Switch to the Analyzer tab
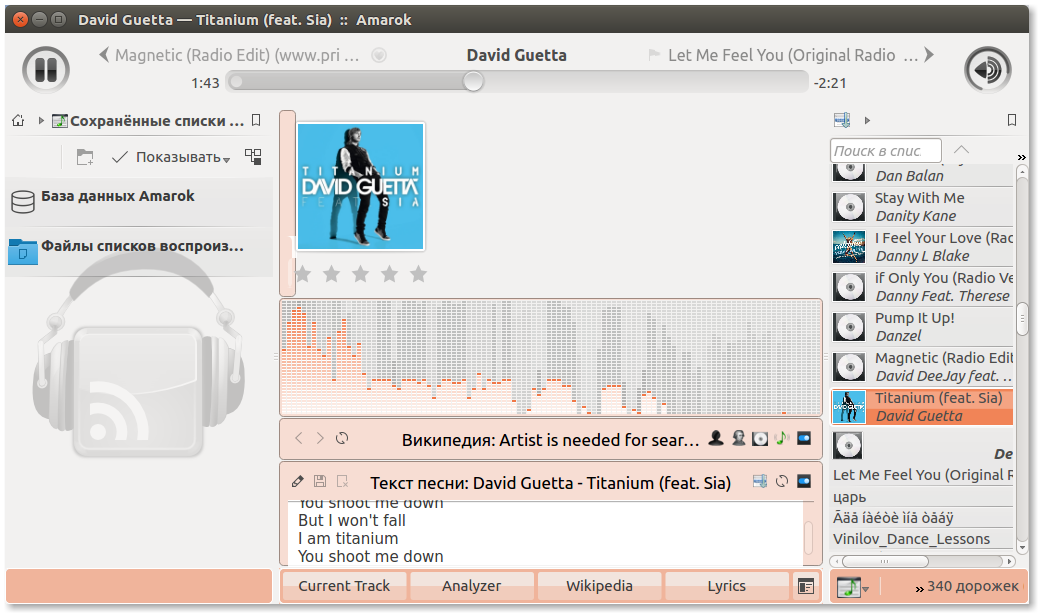The width and height of the screenshot is (1038, 613). (471, 586)
